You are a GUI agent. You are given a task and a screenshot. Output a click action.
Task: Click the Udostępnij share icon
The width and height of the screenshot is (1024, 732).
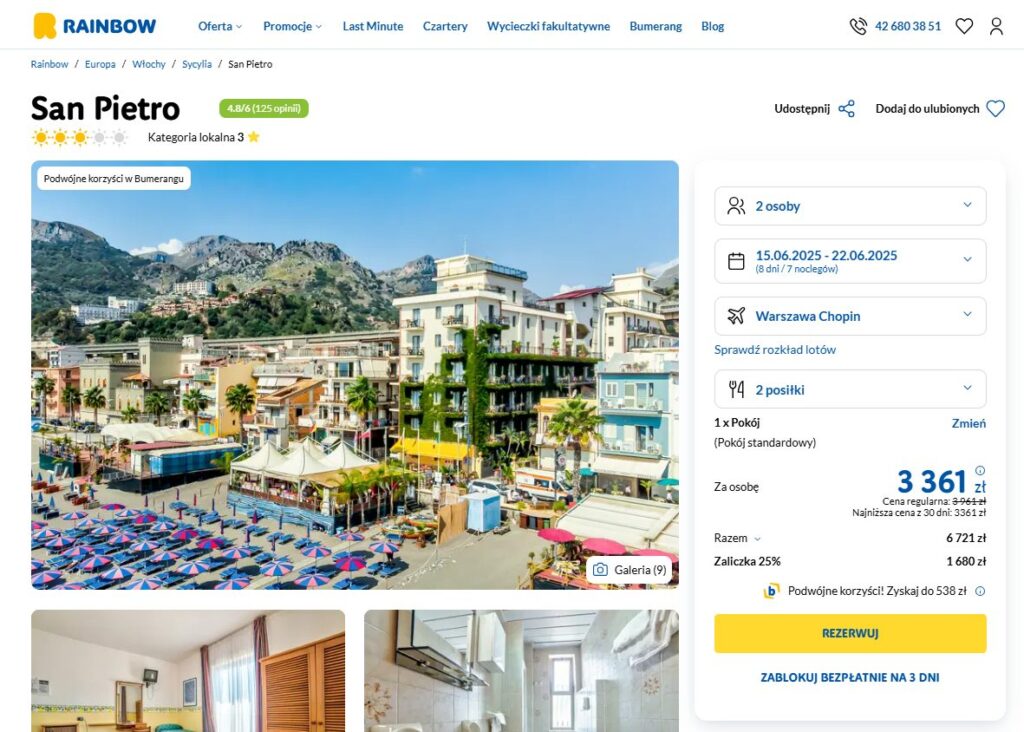[846, 108]
